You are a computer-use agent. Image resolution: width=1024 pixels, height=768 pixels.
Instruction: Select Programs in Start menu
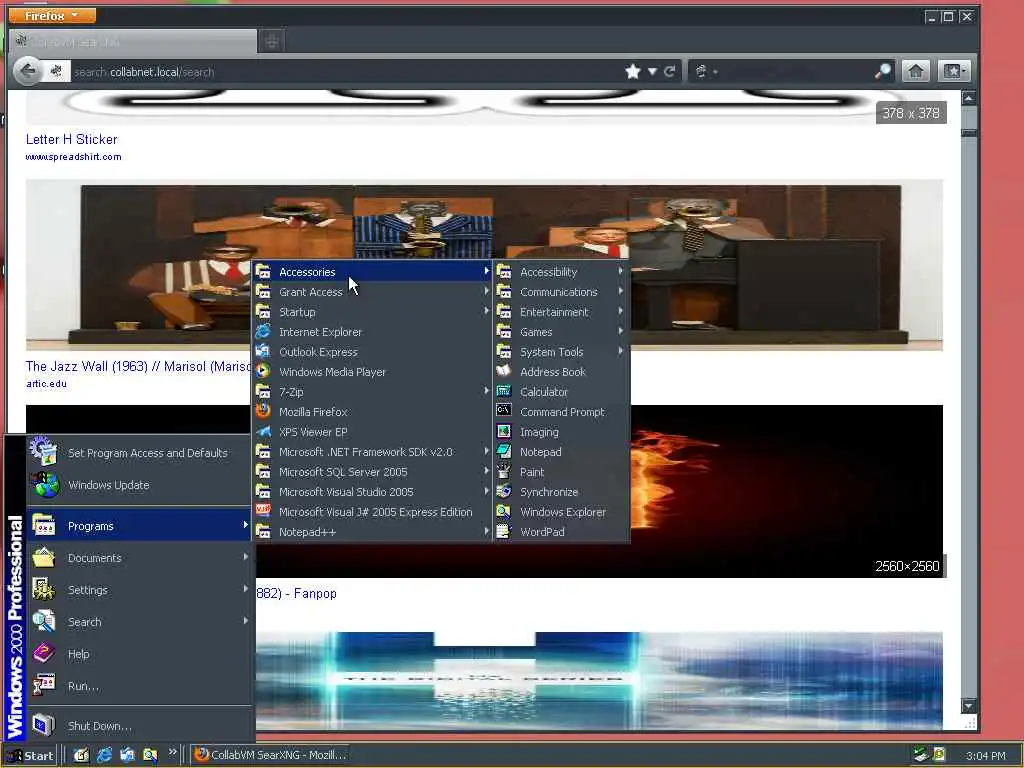[139, 526]
